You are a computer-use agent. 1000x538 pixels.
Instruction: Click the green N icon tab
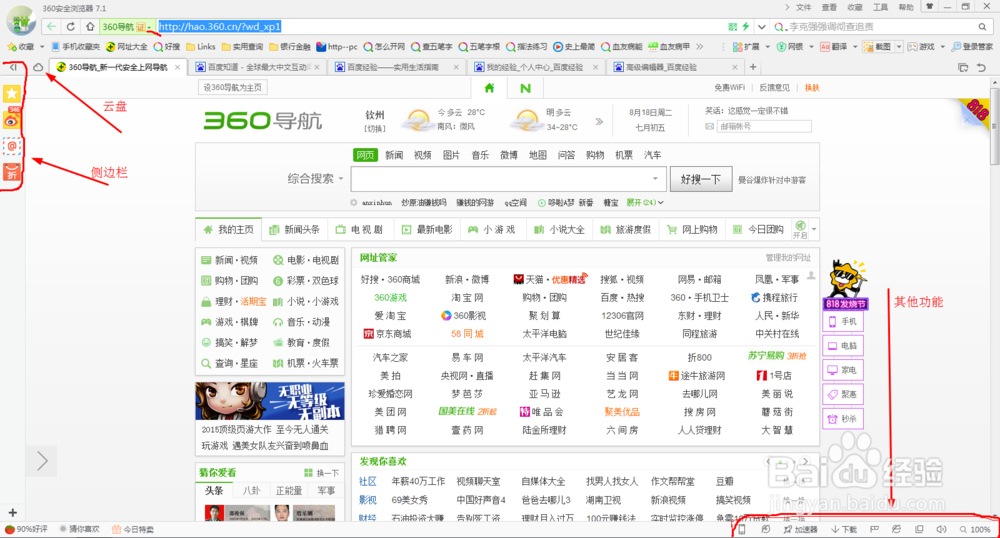point(526,88)
